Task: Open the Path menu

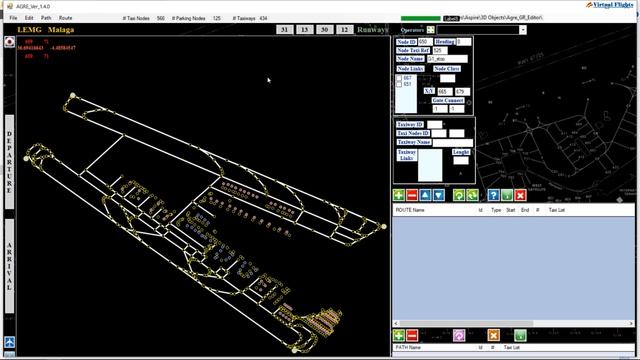Action: [x=46, y=18]
